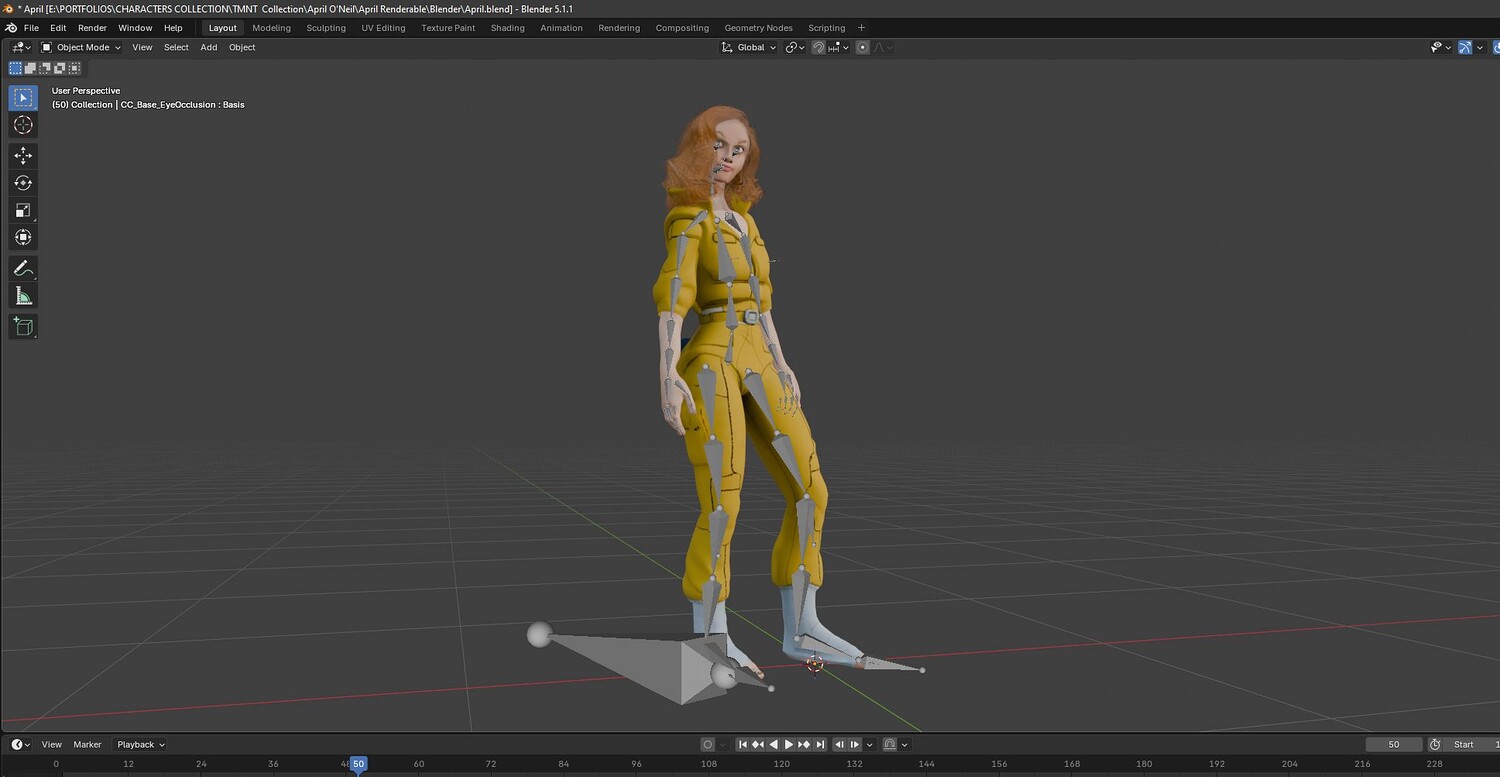
Task: Open the Playback popover in the timeline
Action: (140, 745)
